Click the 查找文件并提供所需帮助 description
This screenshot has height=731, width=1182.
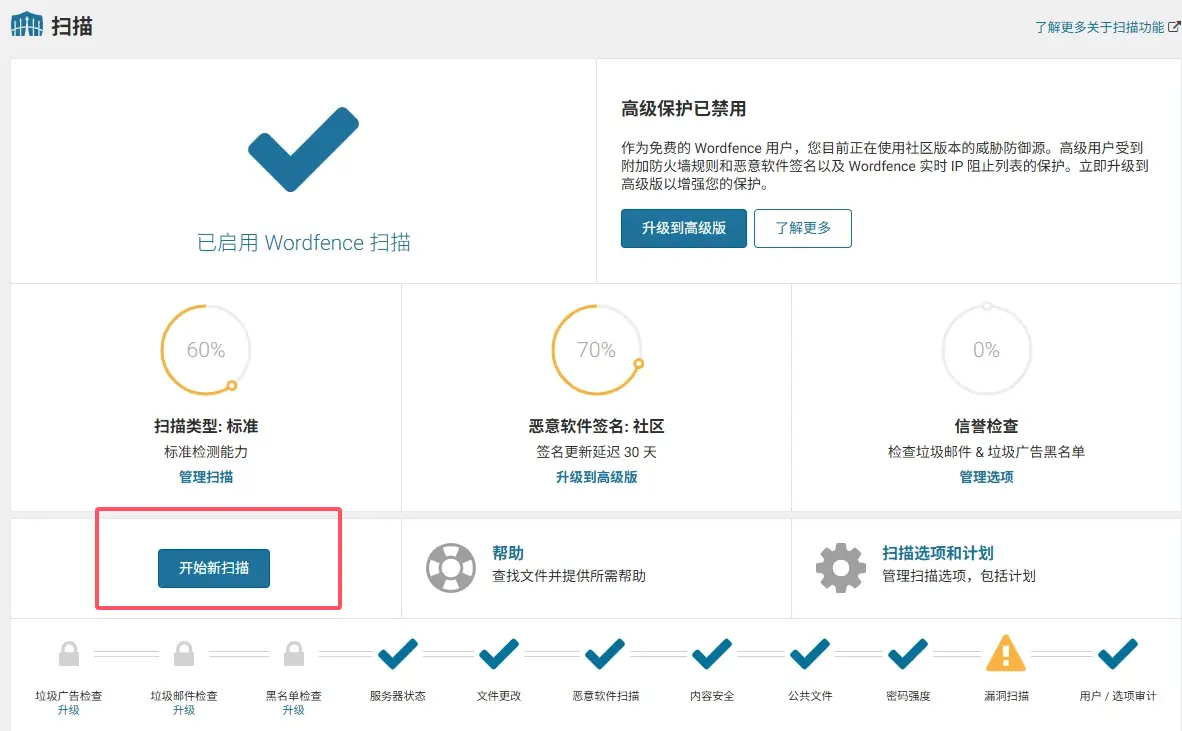coord(569,576)
